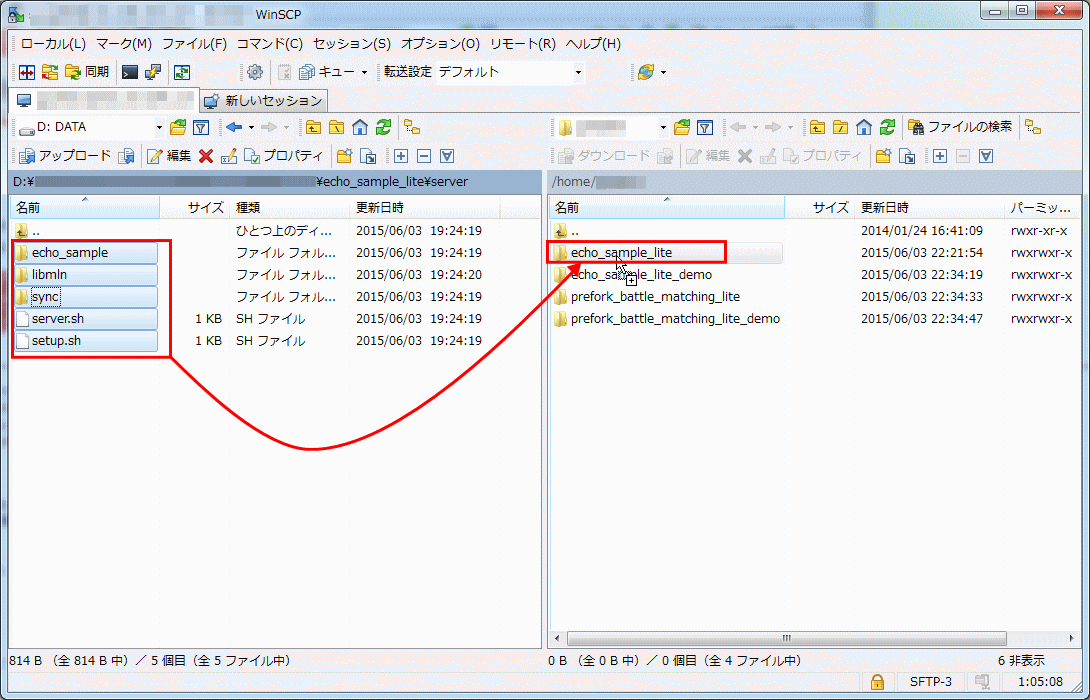1090x700 pixels.
Task: Select setup.sh in local panel
Action: point(85,341)
